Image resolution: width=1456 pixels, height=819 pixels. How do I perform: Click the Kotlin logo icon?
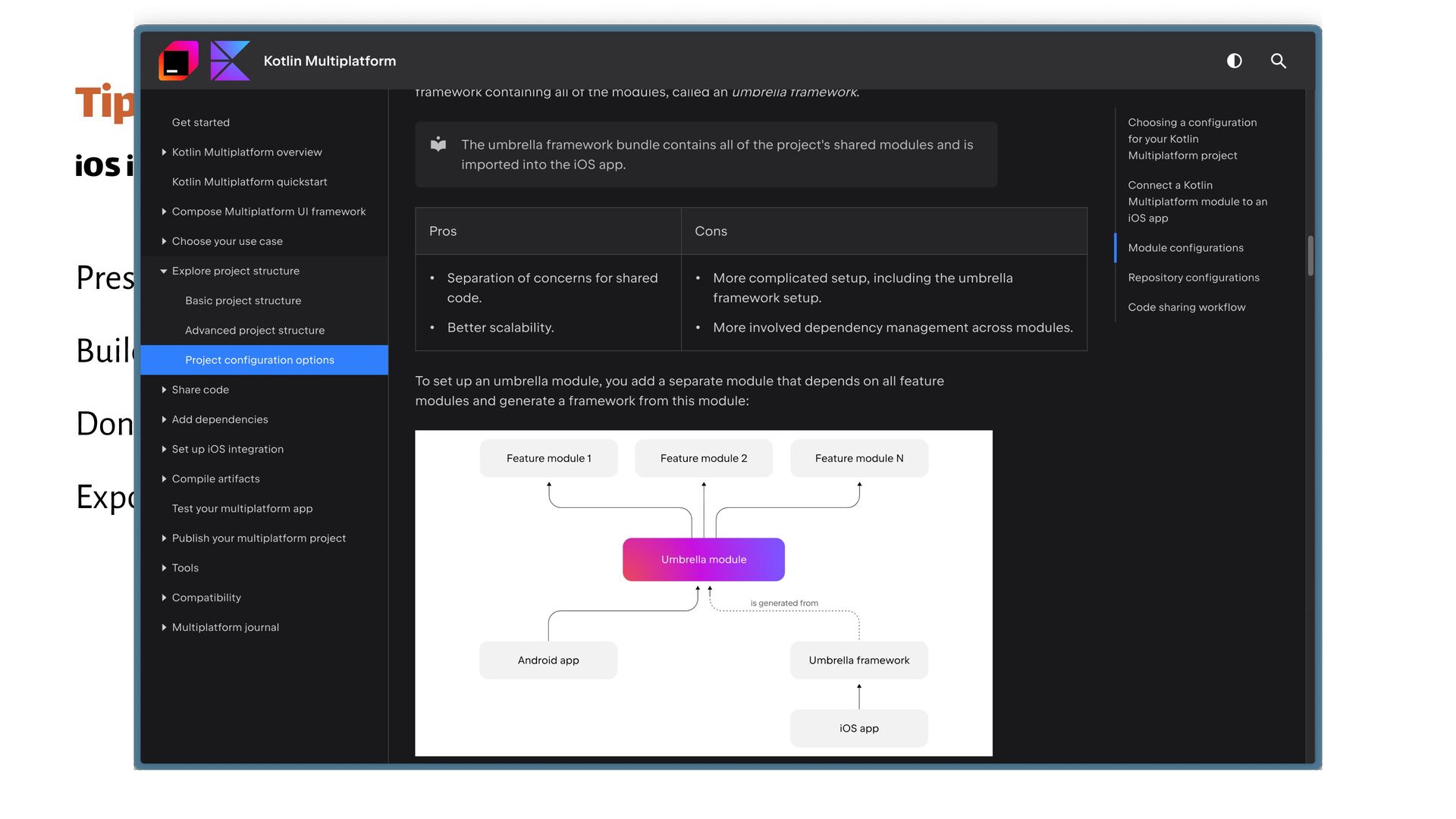click(x=230, y=61)
